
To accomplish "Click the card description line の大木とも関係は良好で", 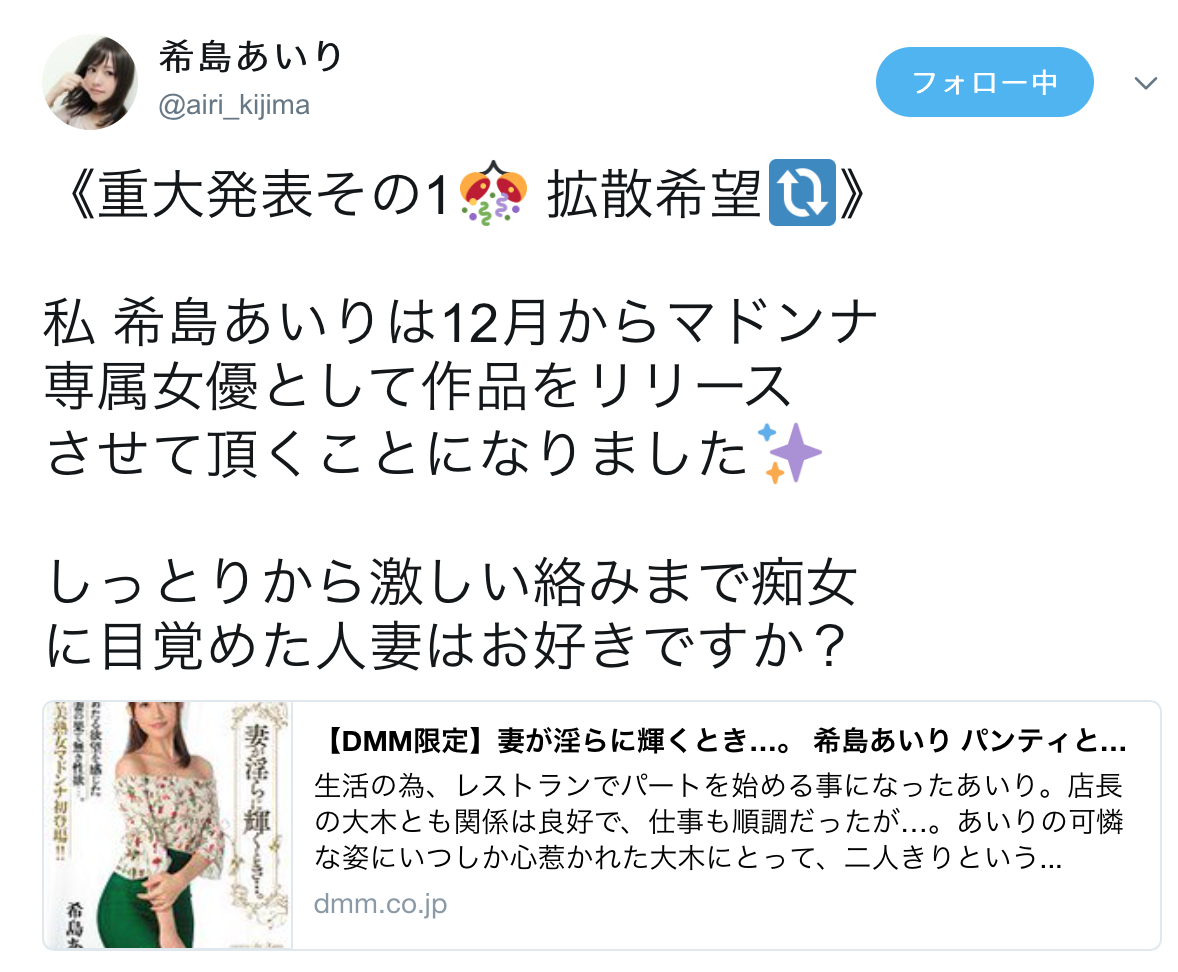I will 719,822.
